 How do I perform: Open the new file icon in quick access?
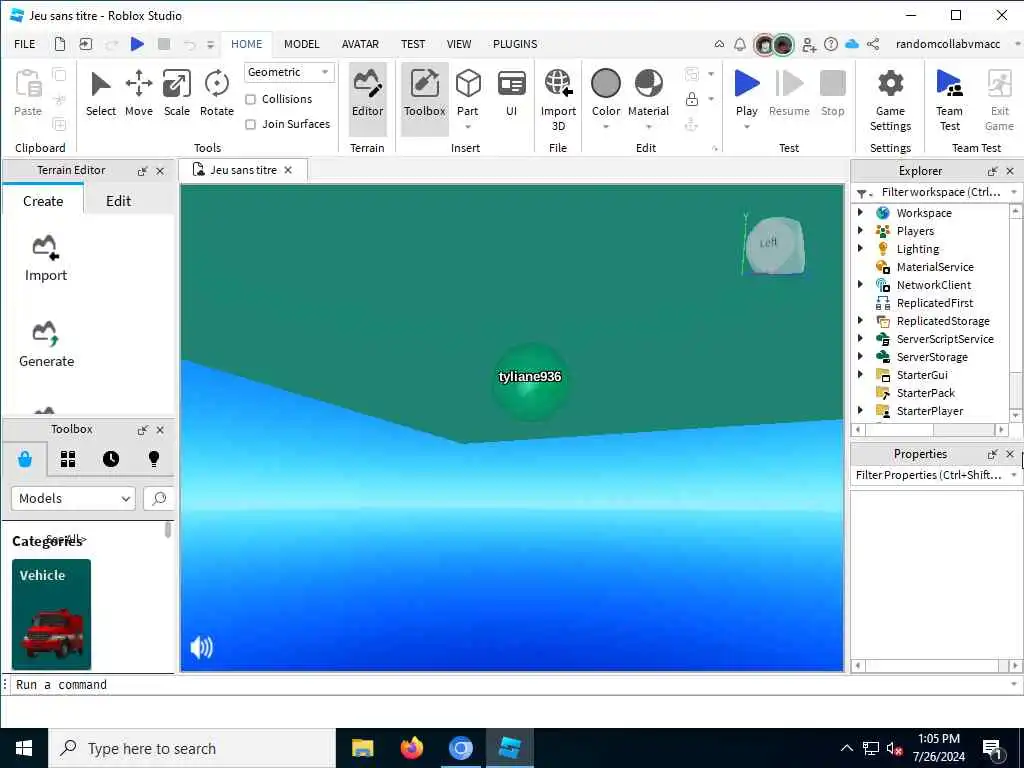pos(59,44)
